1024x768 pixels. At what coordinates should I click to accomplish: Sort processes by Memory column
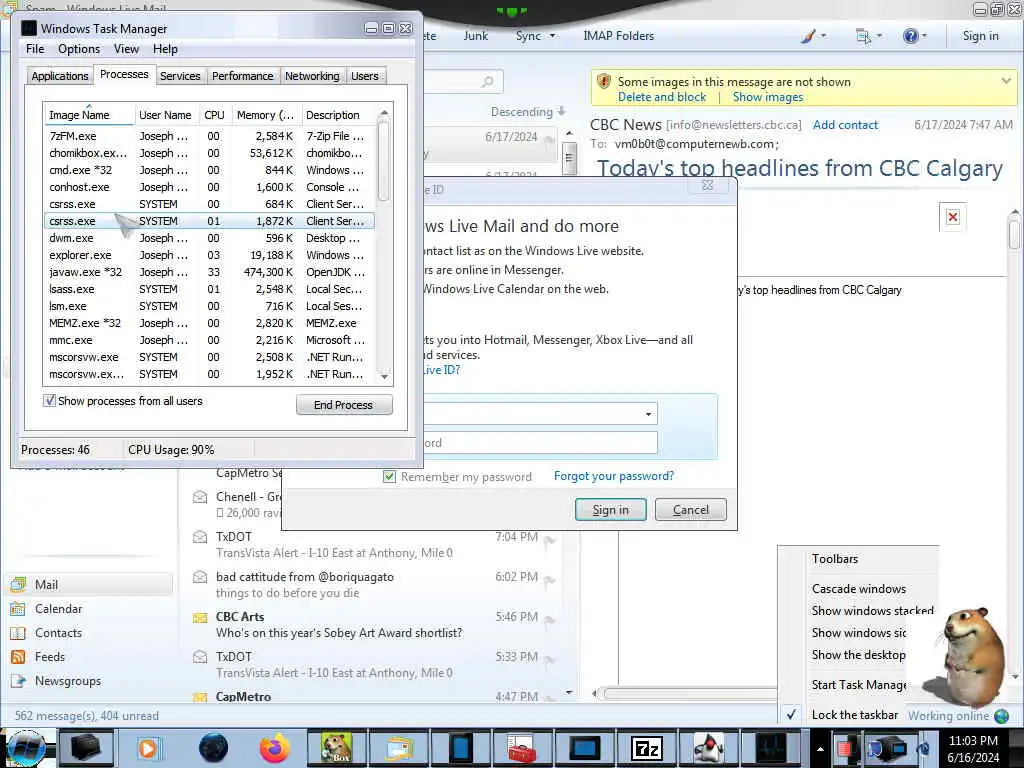[266, 115]
